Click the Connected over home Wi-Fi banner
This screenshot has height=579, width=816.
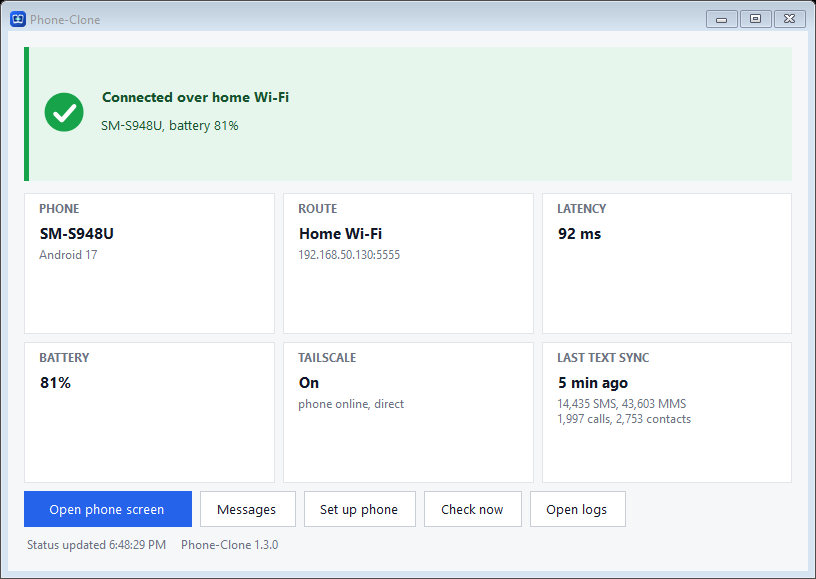408,114
